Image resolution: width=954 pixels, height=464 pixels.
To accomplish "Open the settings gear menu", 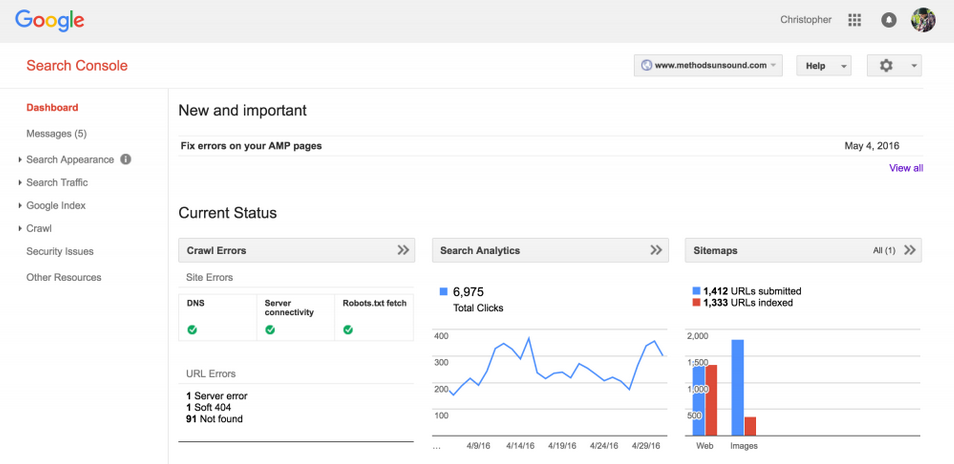I will coord(894,66).
